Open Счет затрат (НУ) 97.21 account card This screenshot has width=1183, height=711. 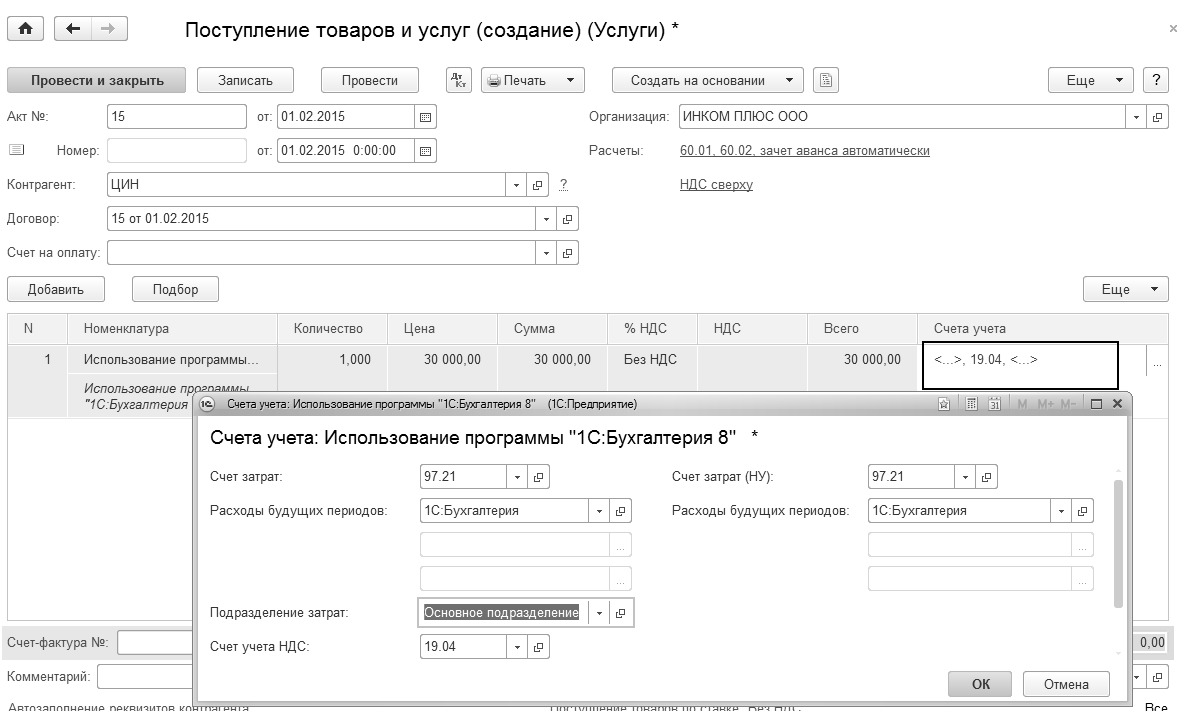[x=986, y=477]
